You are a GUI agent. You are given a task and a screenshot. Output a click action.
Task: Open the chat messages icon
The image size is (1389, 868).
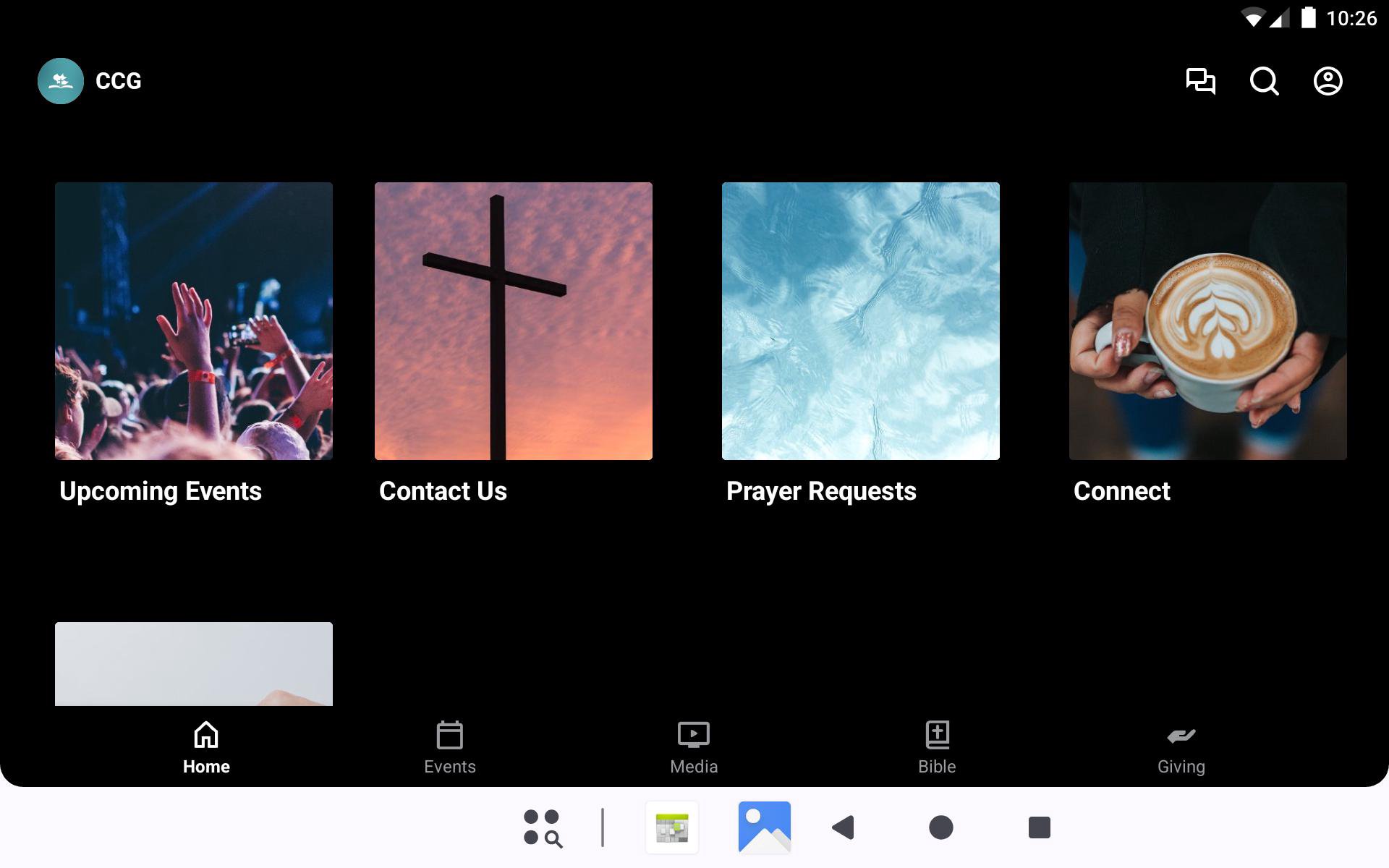point(1200,81)
